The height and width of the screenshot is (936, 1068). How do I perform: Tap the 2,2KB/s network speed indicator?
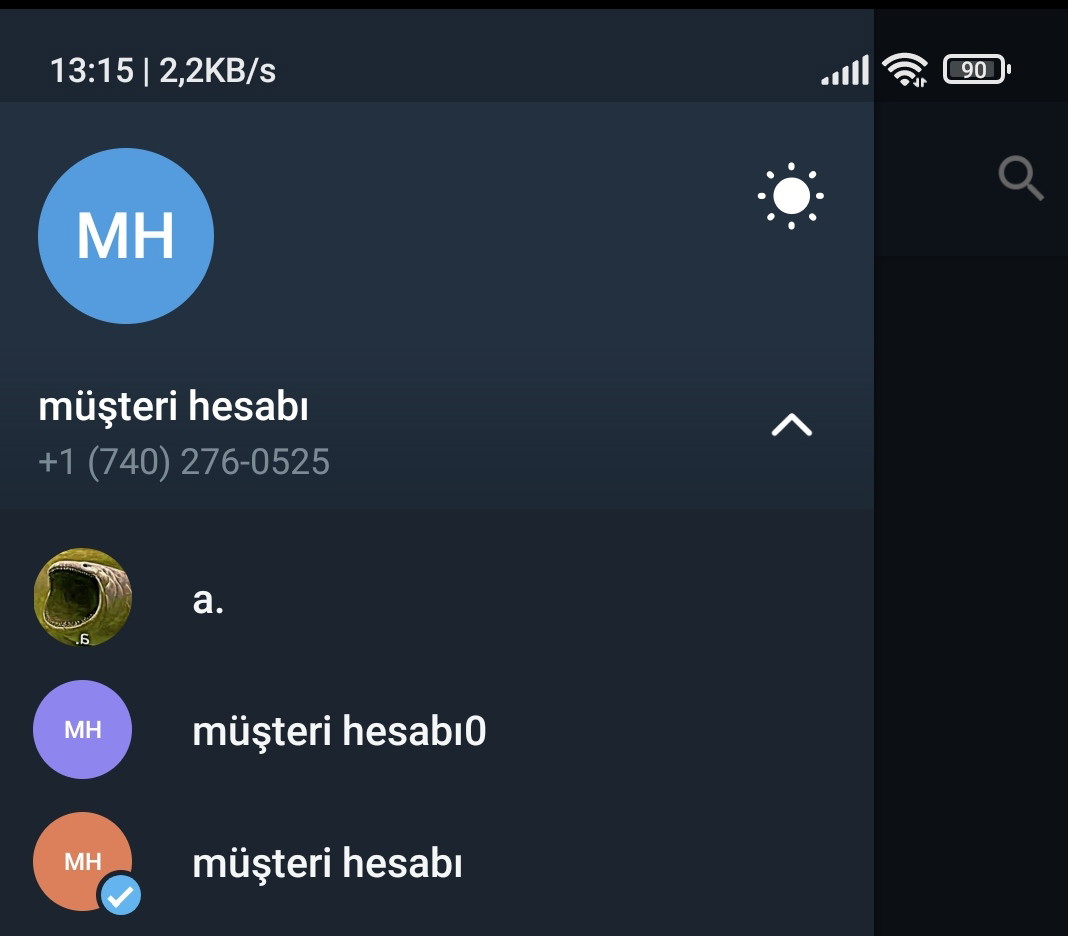point(217,71)
